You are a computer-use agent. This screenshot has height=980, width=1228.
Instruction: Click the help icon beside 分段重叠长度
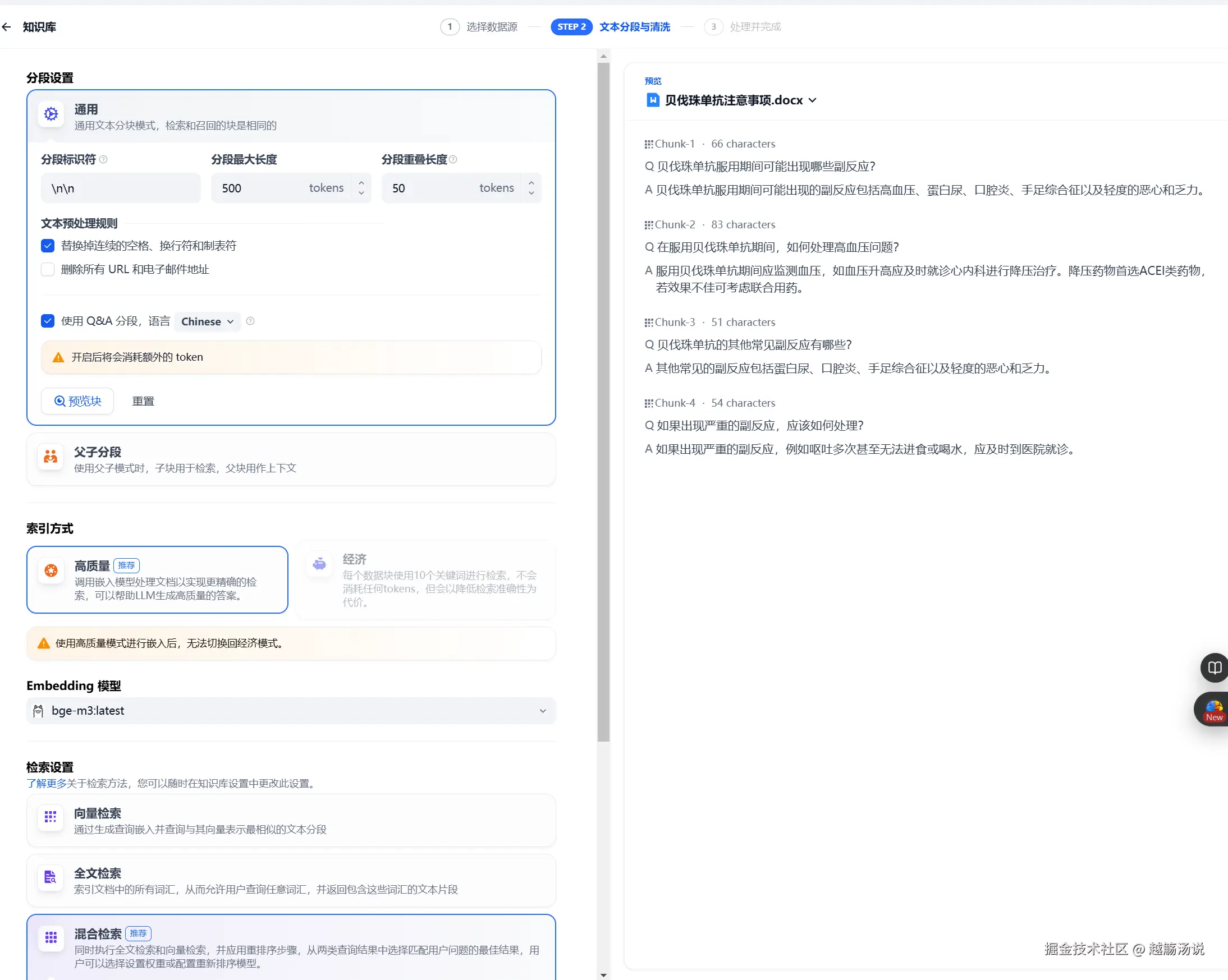click(453, 159)
